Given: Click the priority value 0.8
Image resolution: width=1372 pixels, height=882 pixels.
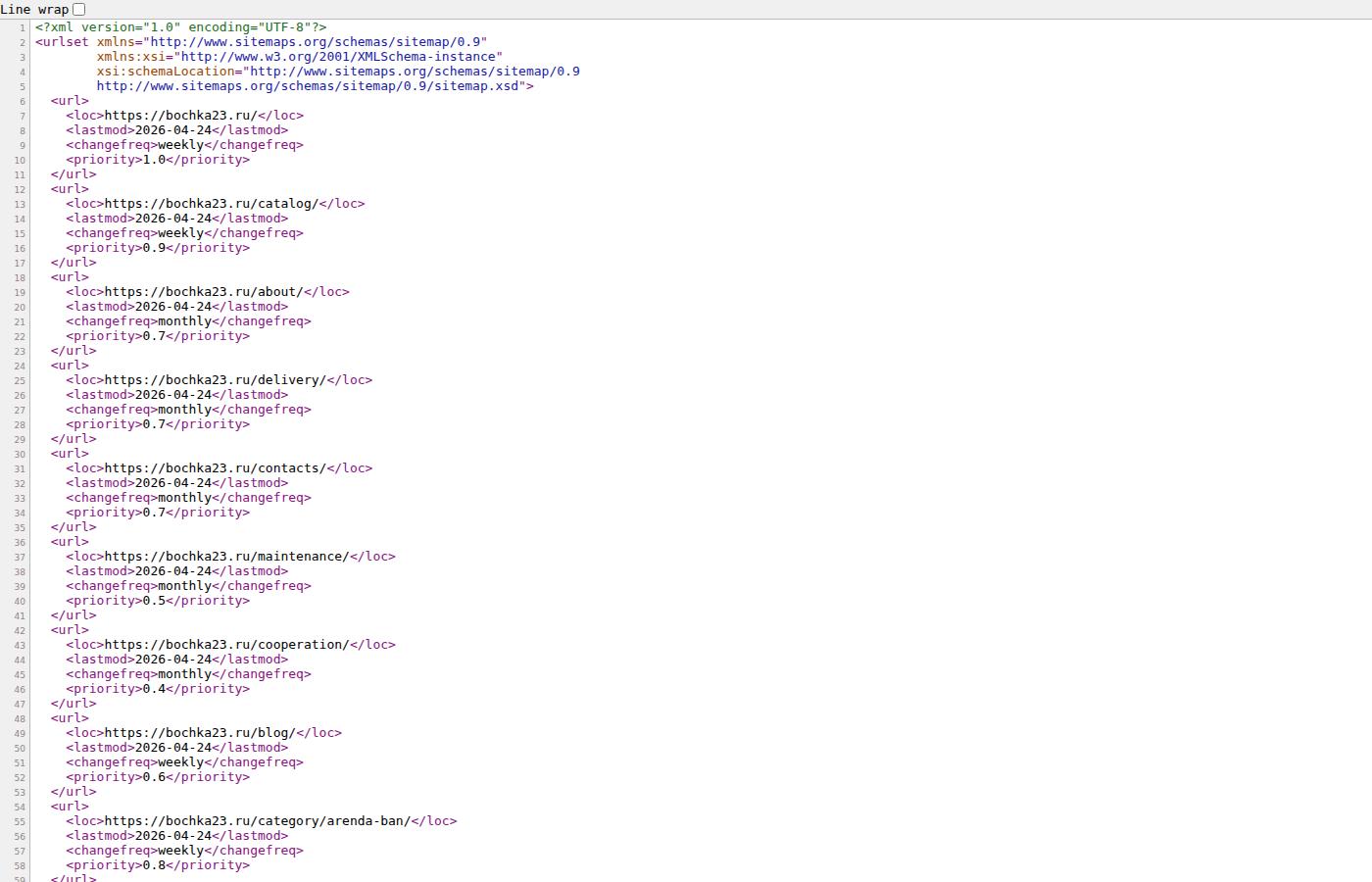Looking at the screenshot, I should pyautogui.click(x=154, y=865).
